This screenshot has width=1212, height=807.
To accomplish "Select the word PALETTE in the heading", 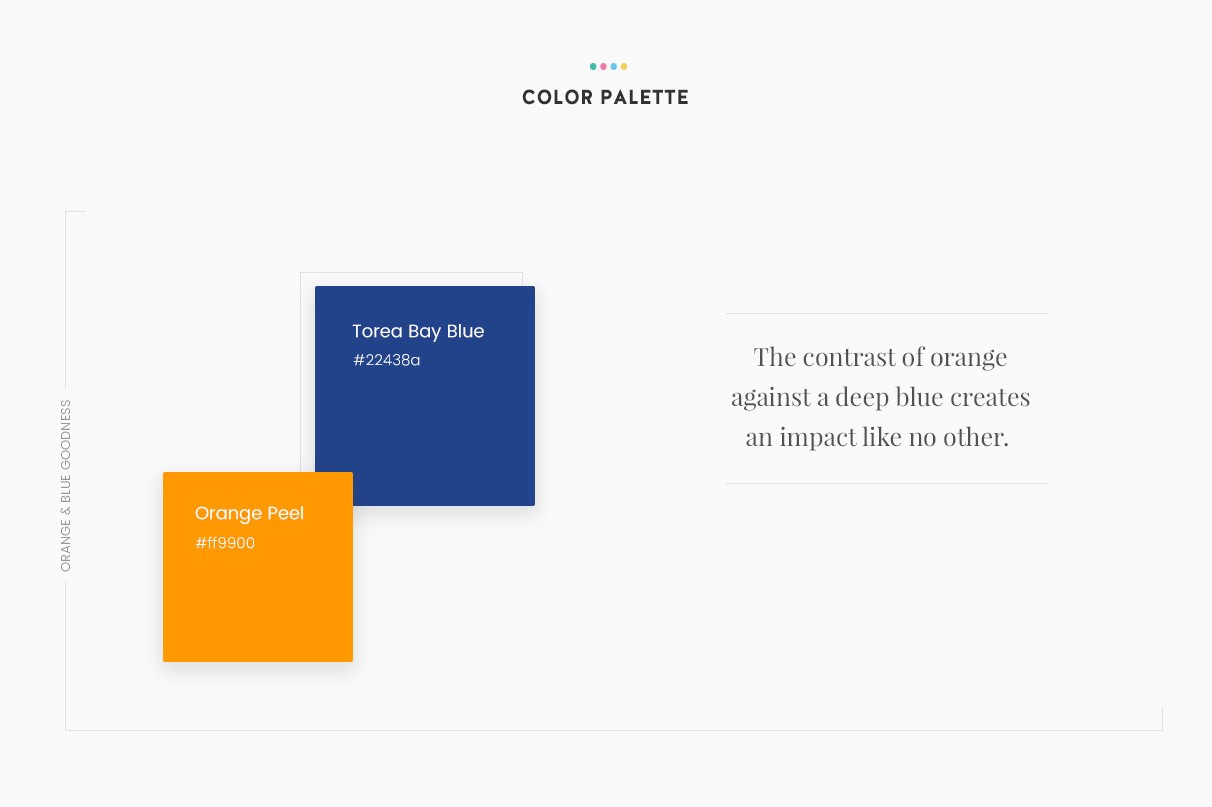I will point(644,98).
